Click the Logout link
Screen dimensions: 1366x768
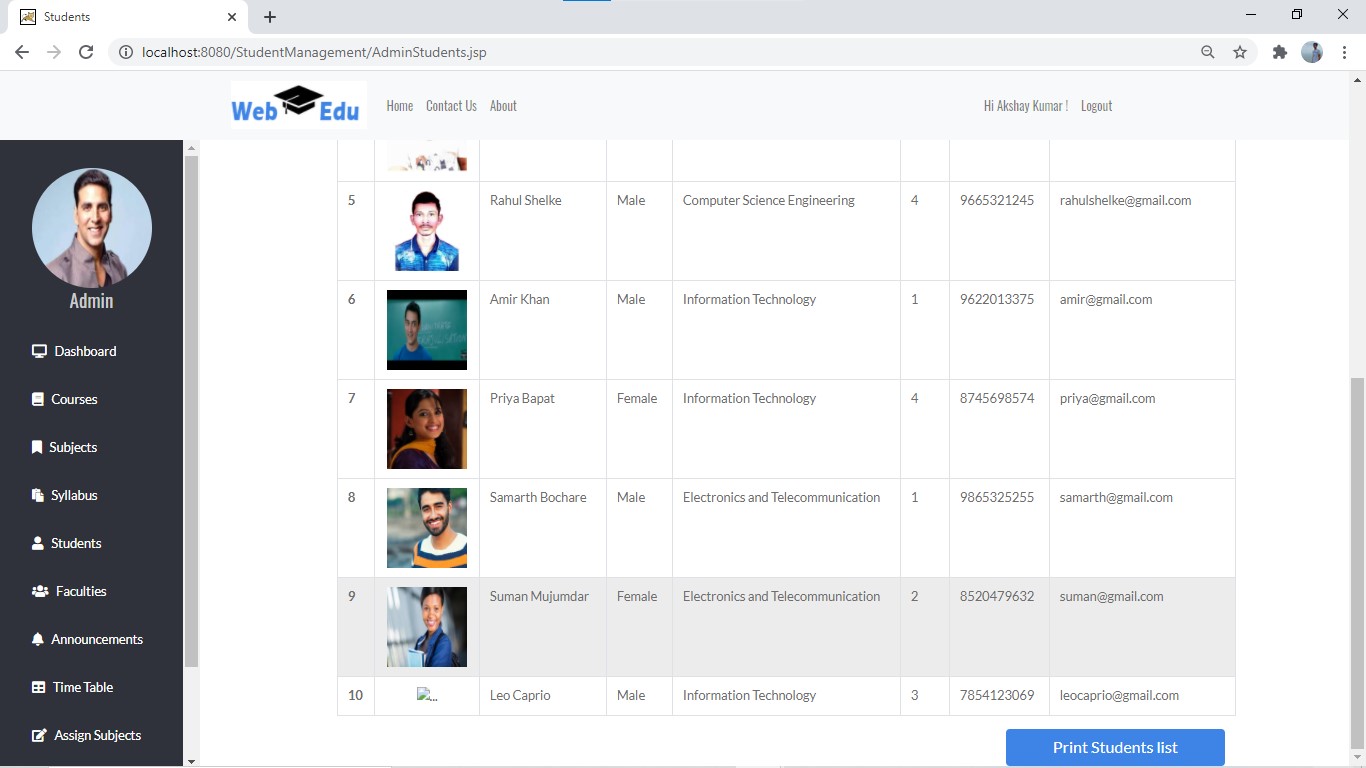1096,105
